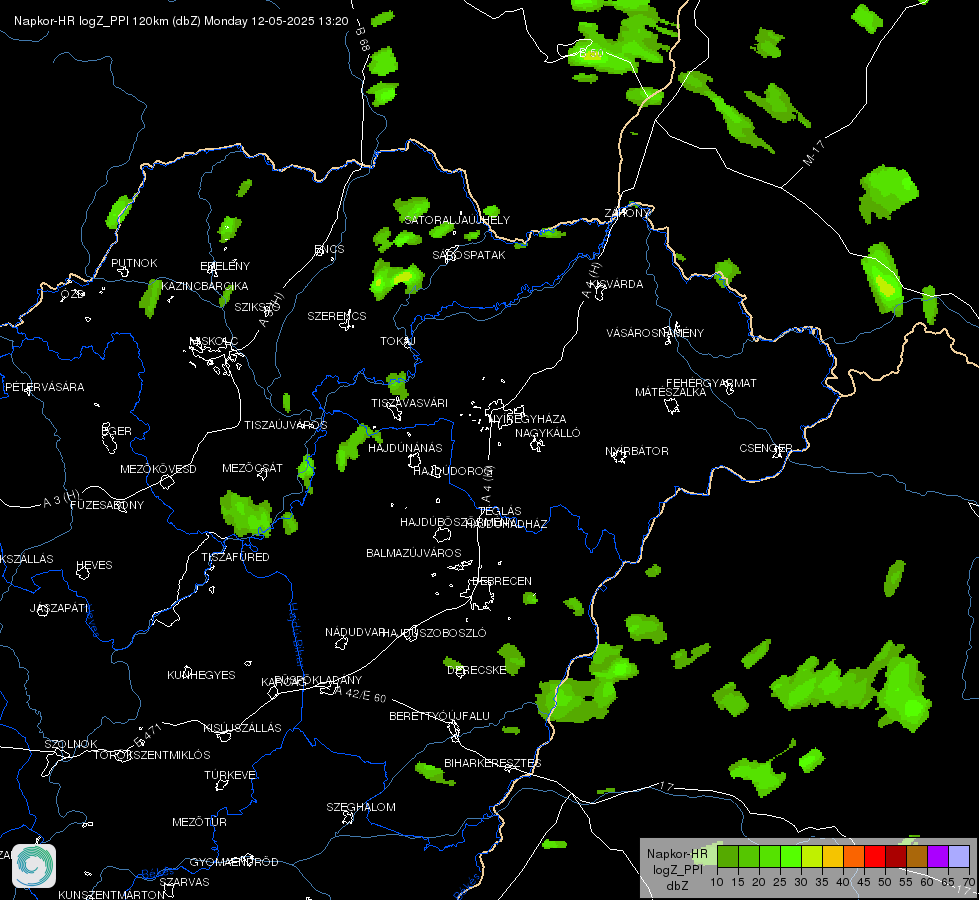Click the swirl logo icon at bottom-left
979x900 pixels.
point(34,866)
